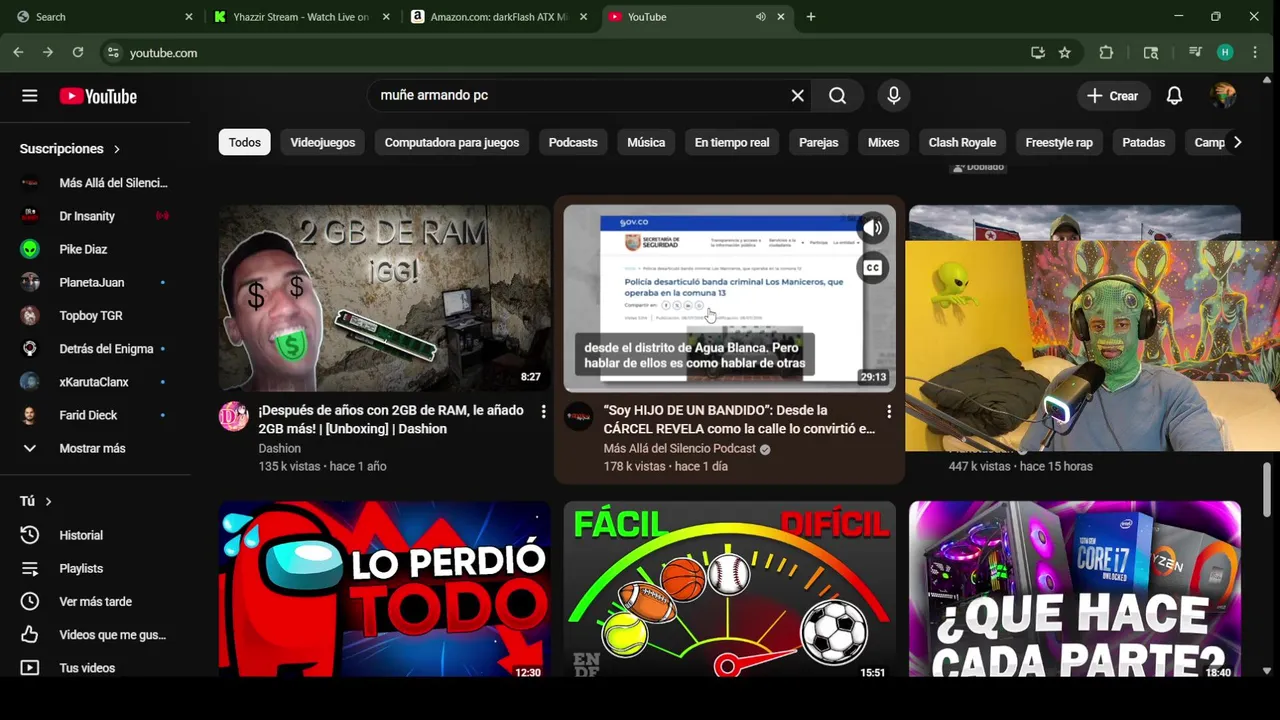Image resolution: width=1280 pixels, height=720 pixels.
Task: Select the Parejas filter chip
Action: (818, 142)
